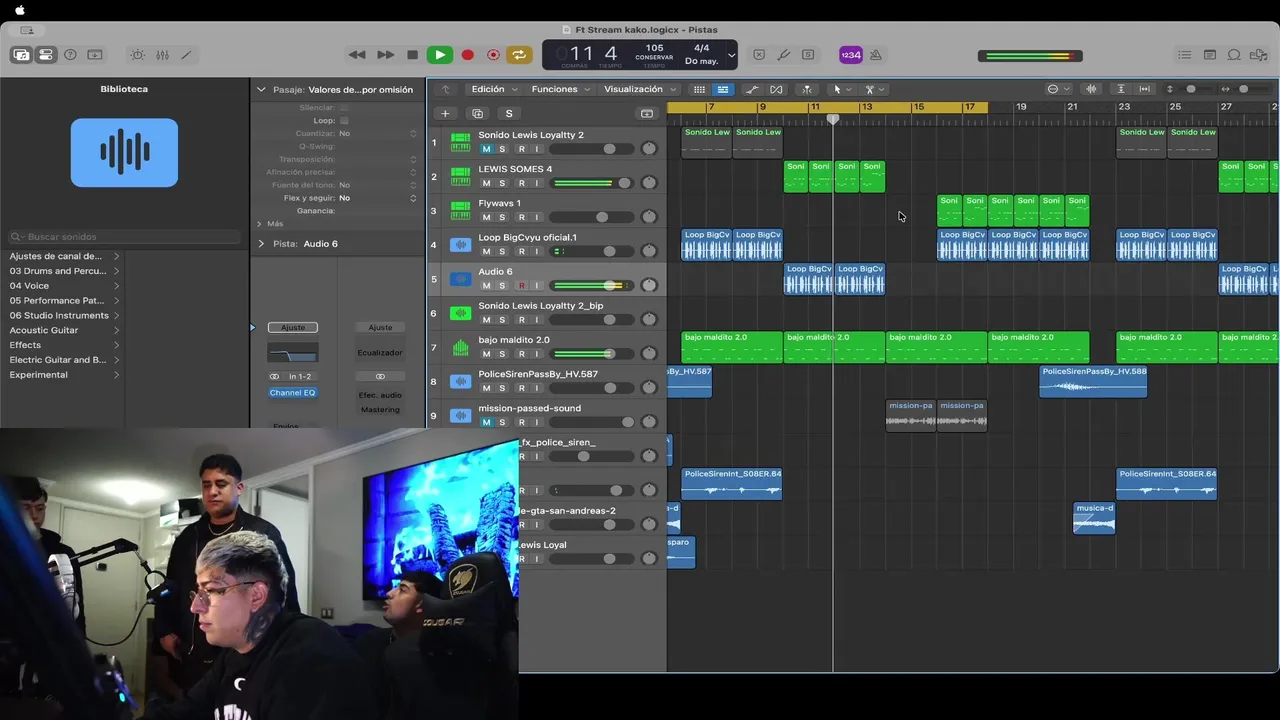Toggle the yellow Cycle button
Viewport: 1280px width, 720px height.
tap(519, 55)
